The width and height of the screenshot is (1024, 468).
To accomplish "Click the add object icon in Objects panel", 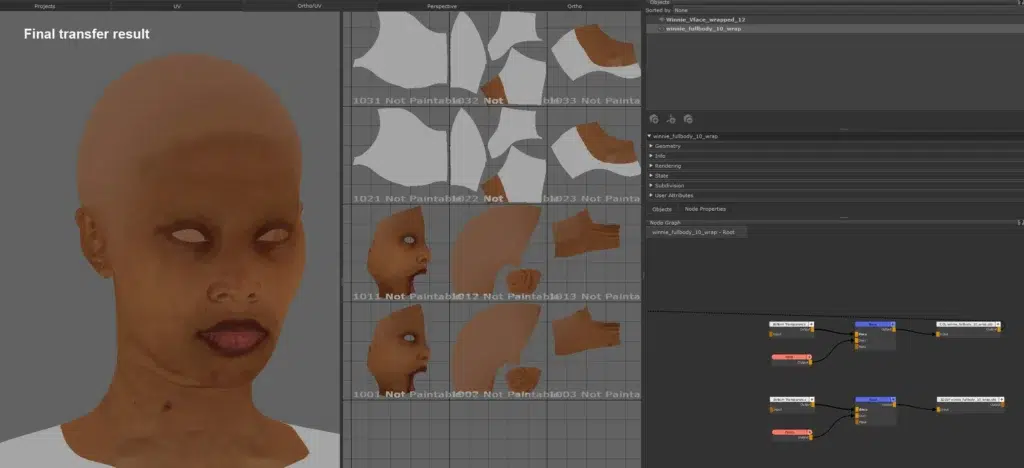I will (x=654, y=119).
